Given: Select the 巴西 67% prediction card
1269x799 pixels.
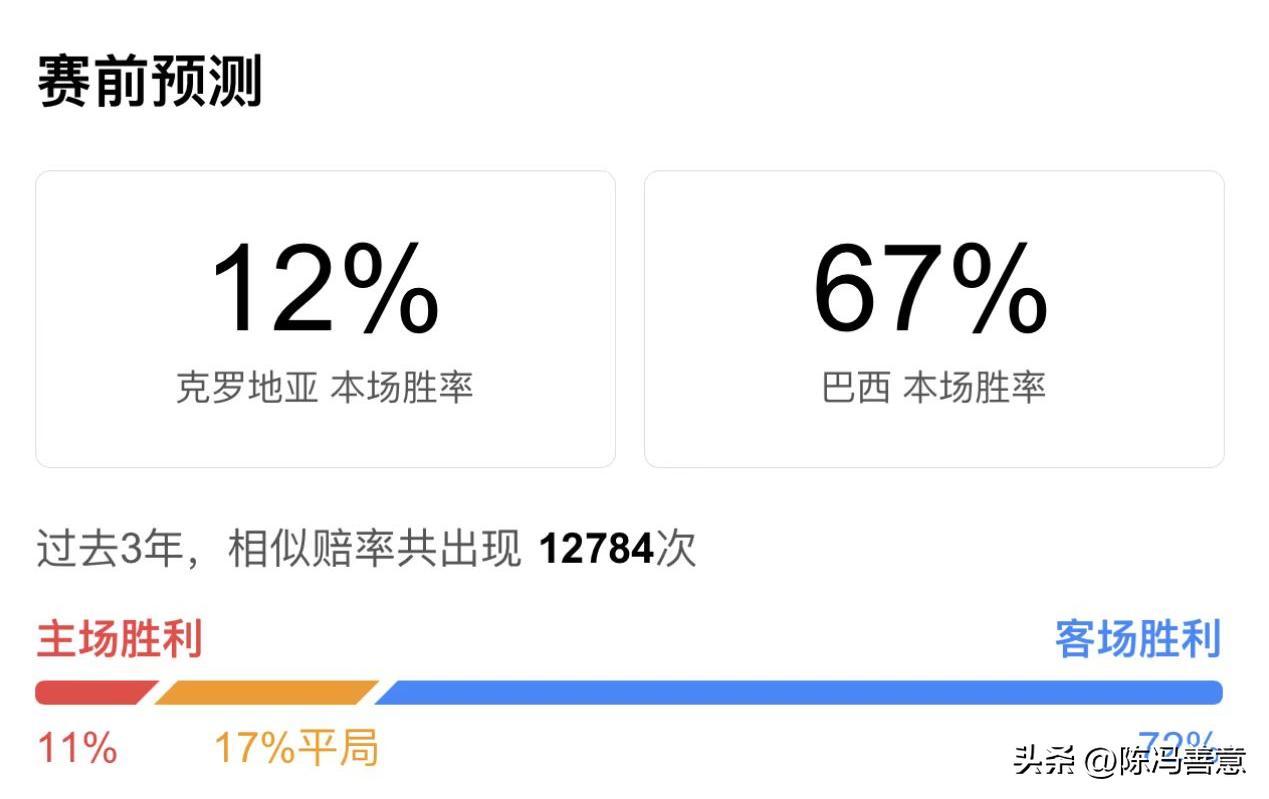Looking at the screenshot, I should [935, 318].
